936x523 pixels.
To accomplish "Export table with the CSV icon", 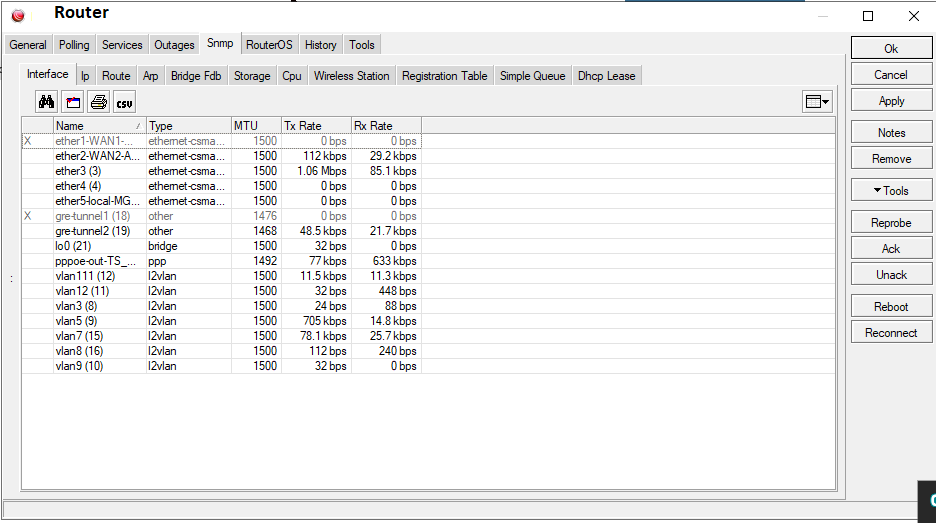I will point(124,102).
